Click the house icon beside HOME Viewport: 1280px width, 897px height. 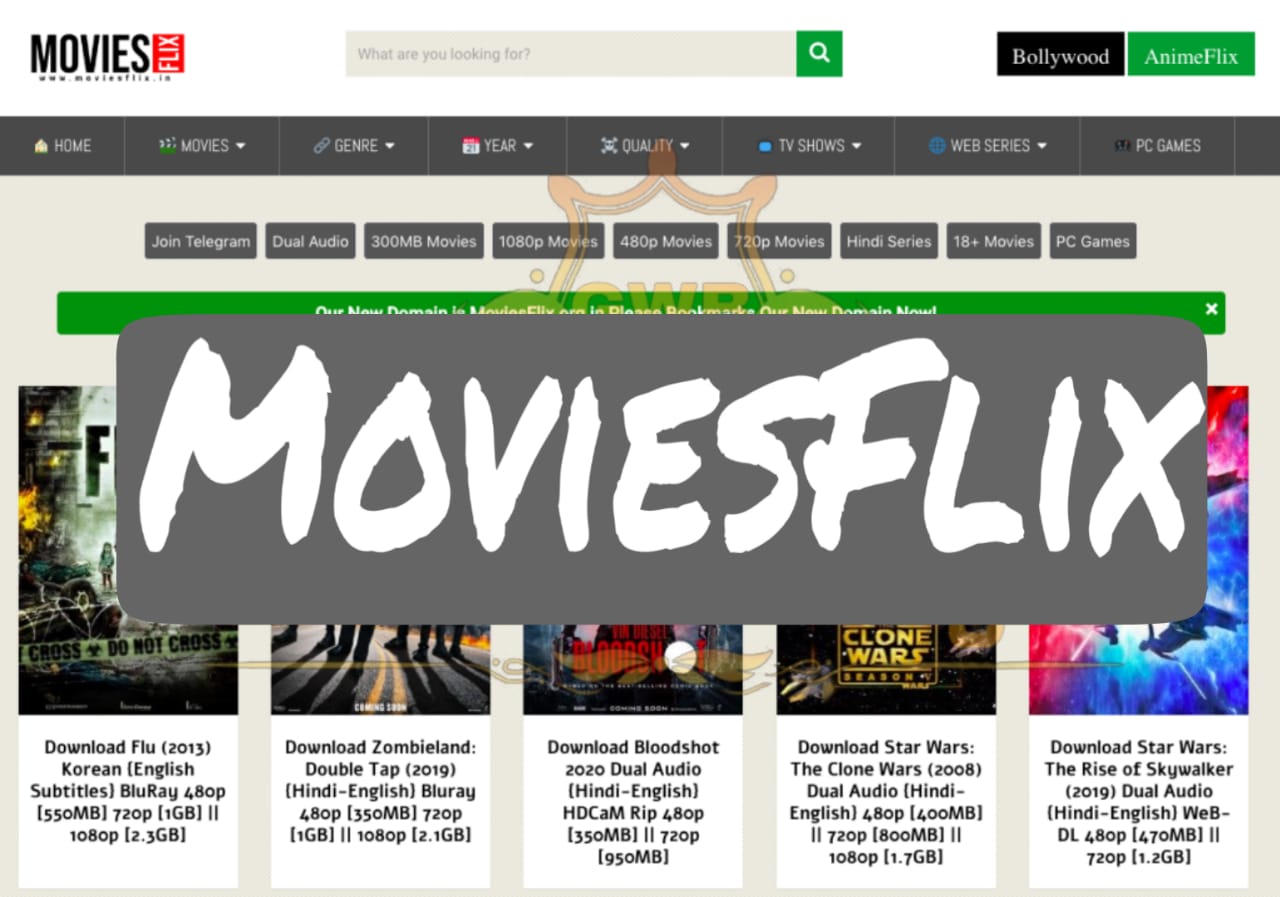[41, 146]
